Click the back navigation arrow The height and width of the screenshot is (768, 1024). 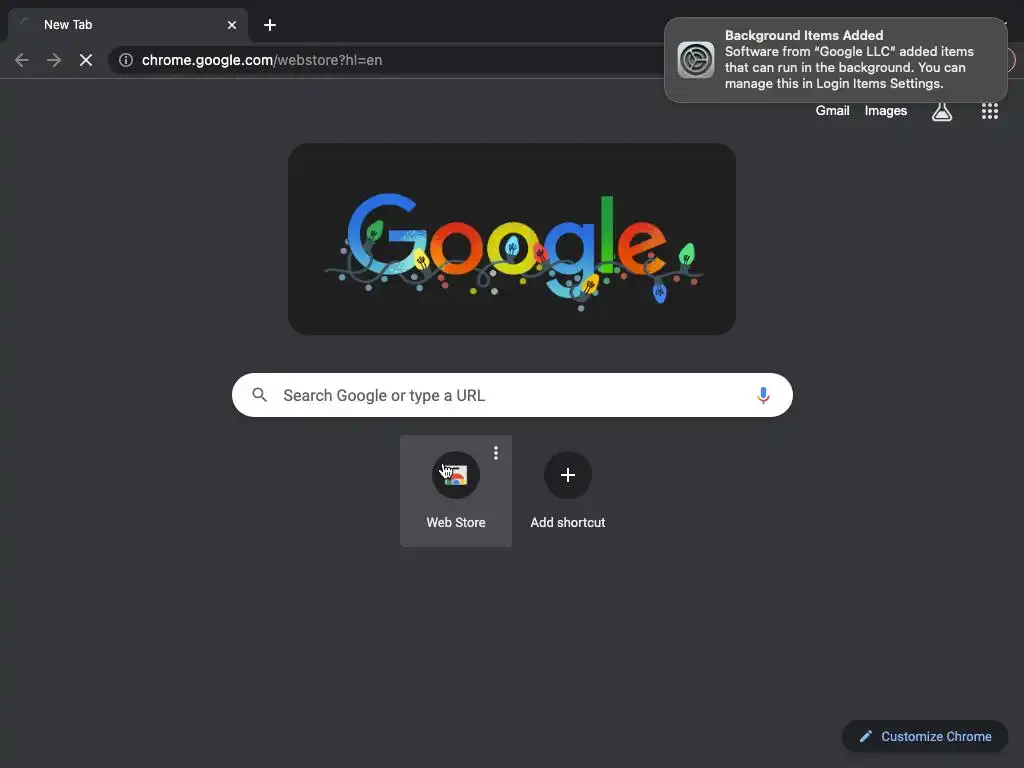click(x=22, y=60)
